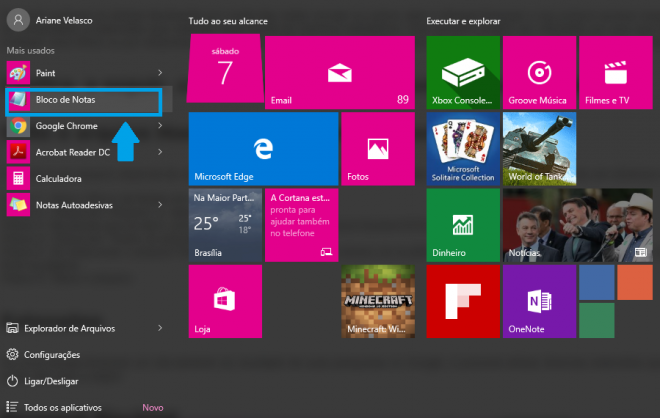Image resolution: width=660 pixels, height=418 pixels.
Task: Open Todos os aplicativos list
Action: pos(63,407)
